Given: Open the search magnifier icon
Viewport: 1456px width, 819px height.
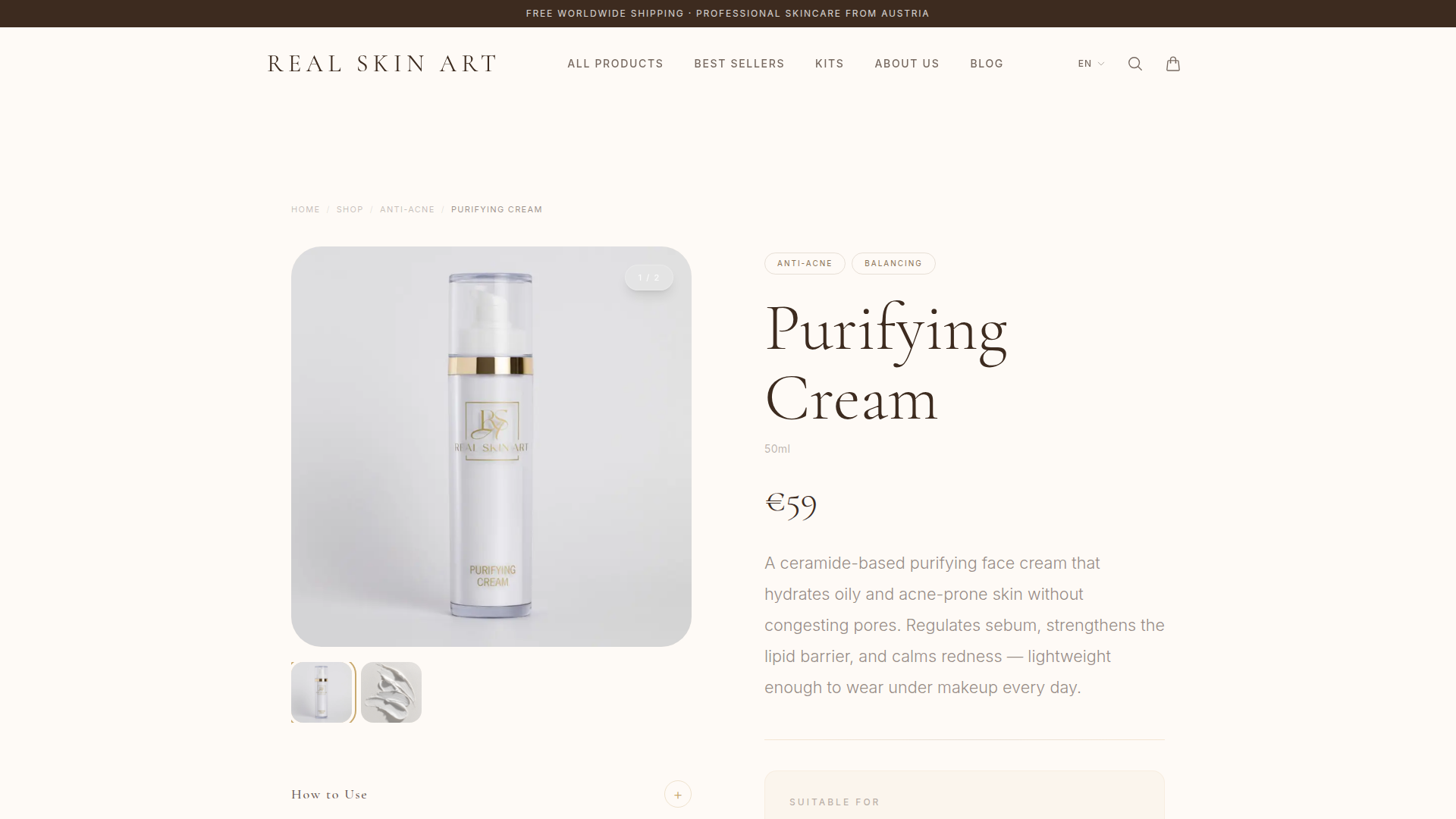Looking at the screenshot, I should coord(1134,64).
